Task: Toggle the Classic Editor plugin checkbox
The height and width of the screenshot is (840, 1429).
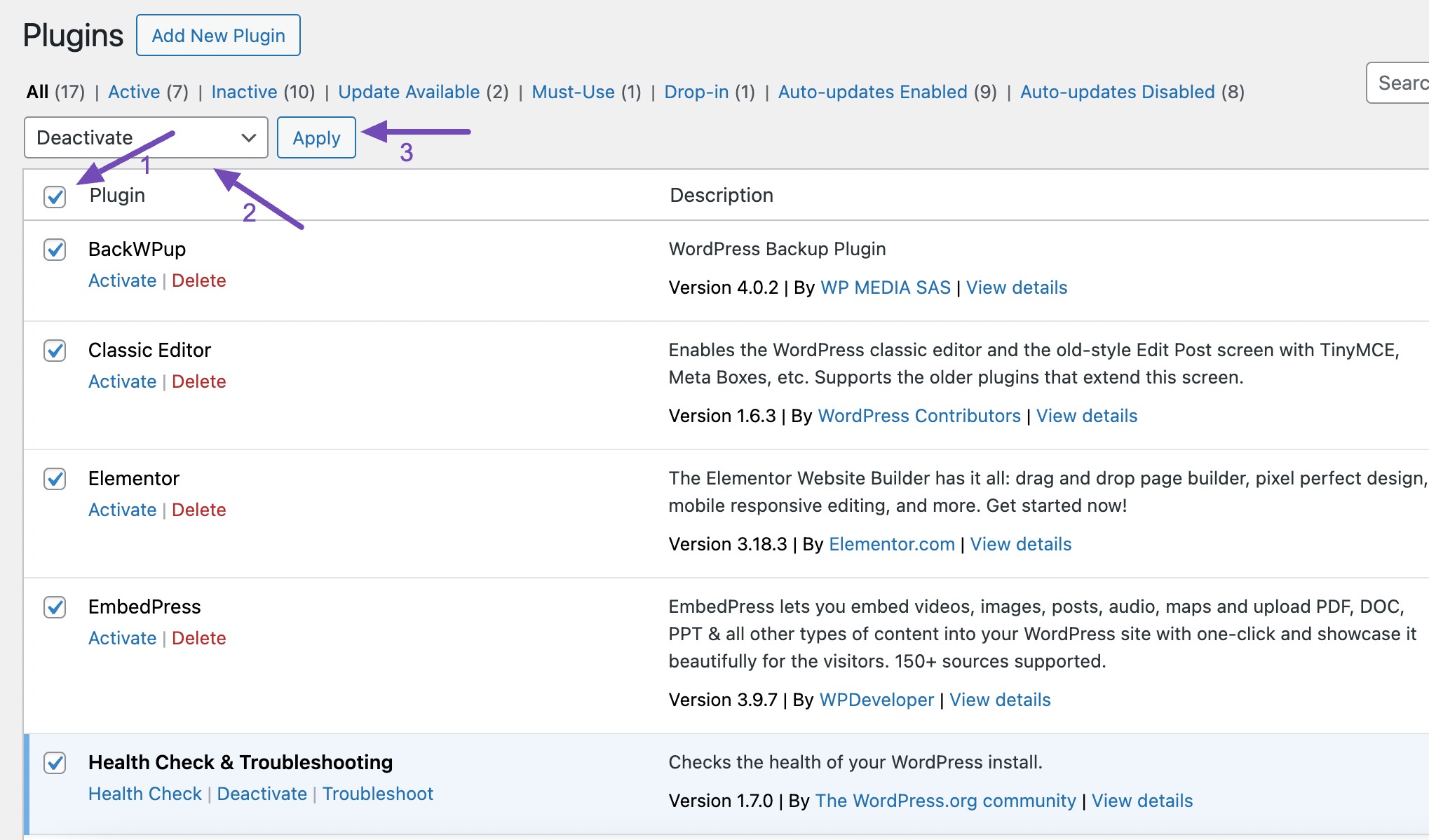Action: coord(55,350)
